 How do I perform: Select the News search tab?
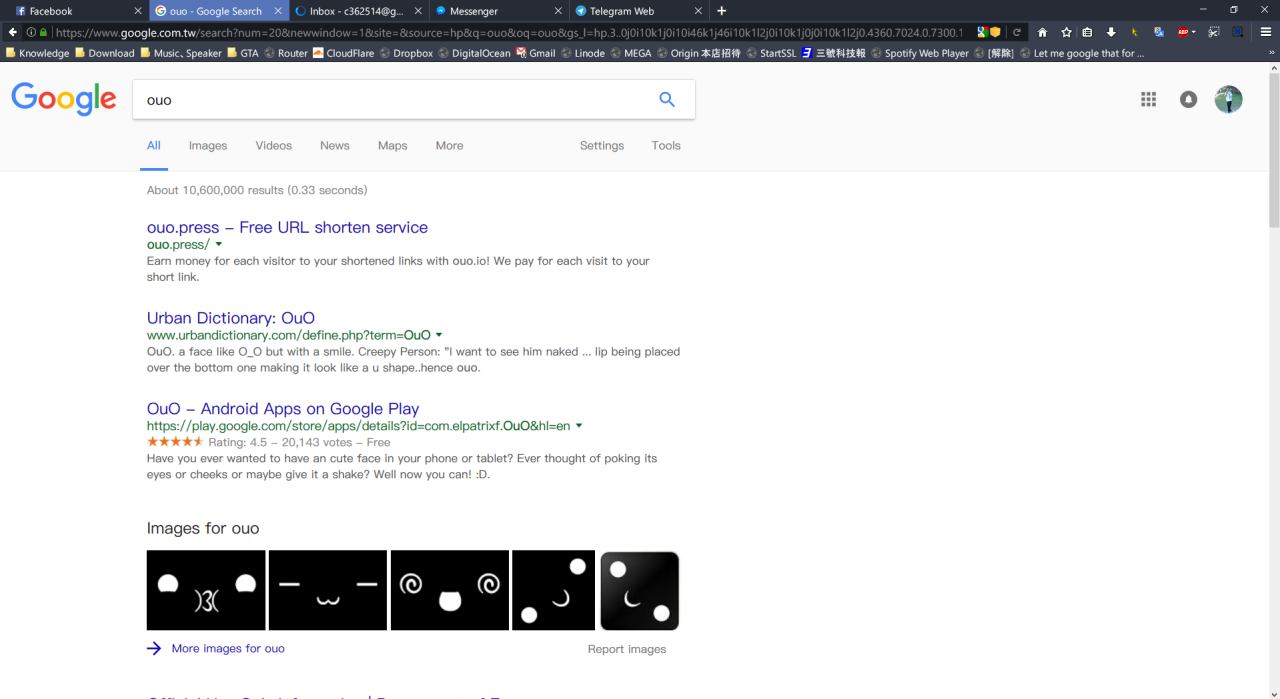[x=335, y=145]
